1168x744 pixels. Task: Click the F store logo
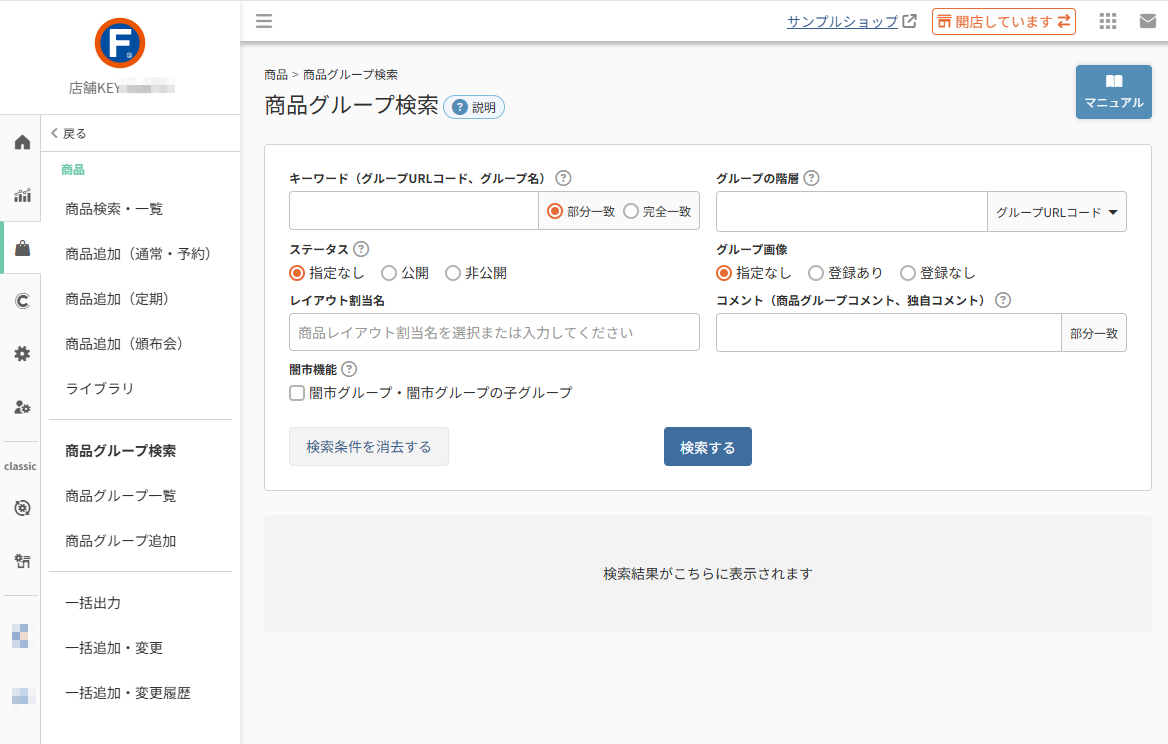click(120, 43)
